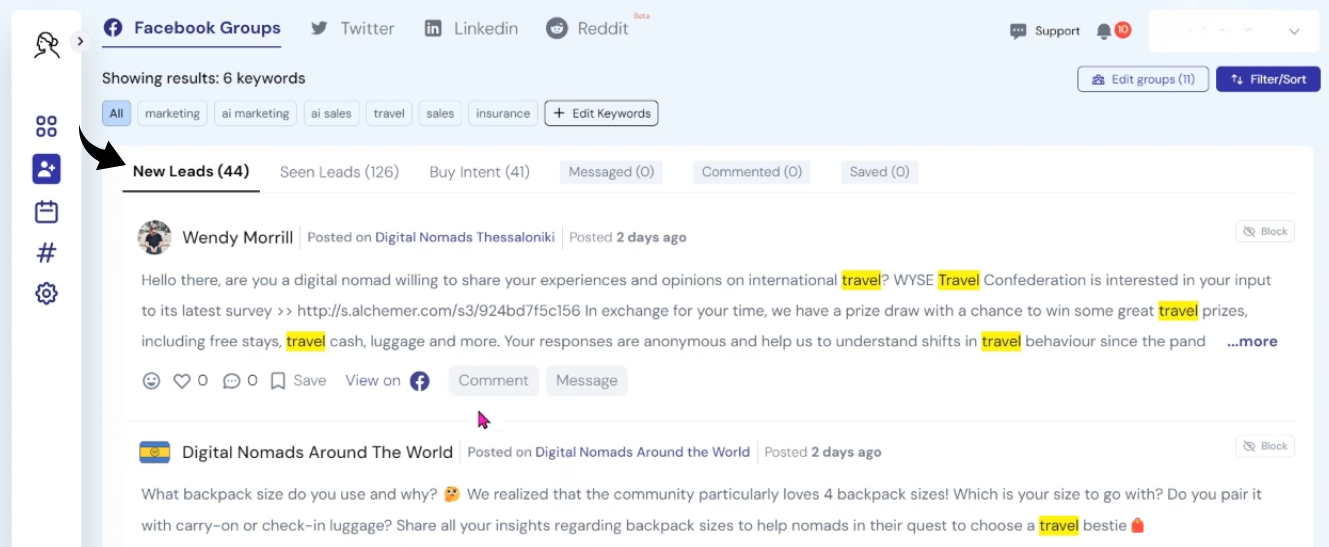
Task: Click Edit groups (11) button
Action: [1143, 79]
